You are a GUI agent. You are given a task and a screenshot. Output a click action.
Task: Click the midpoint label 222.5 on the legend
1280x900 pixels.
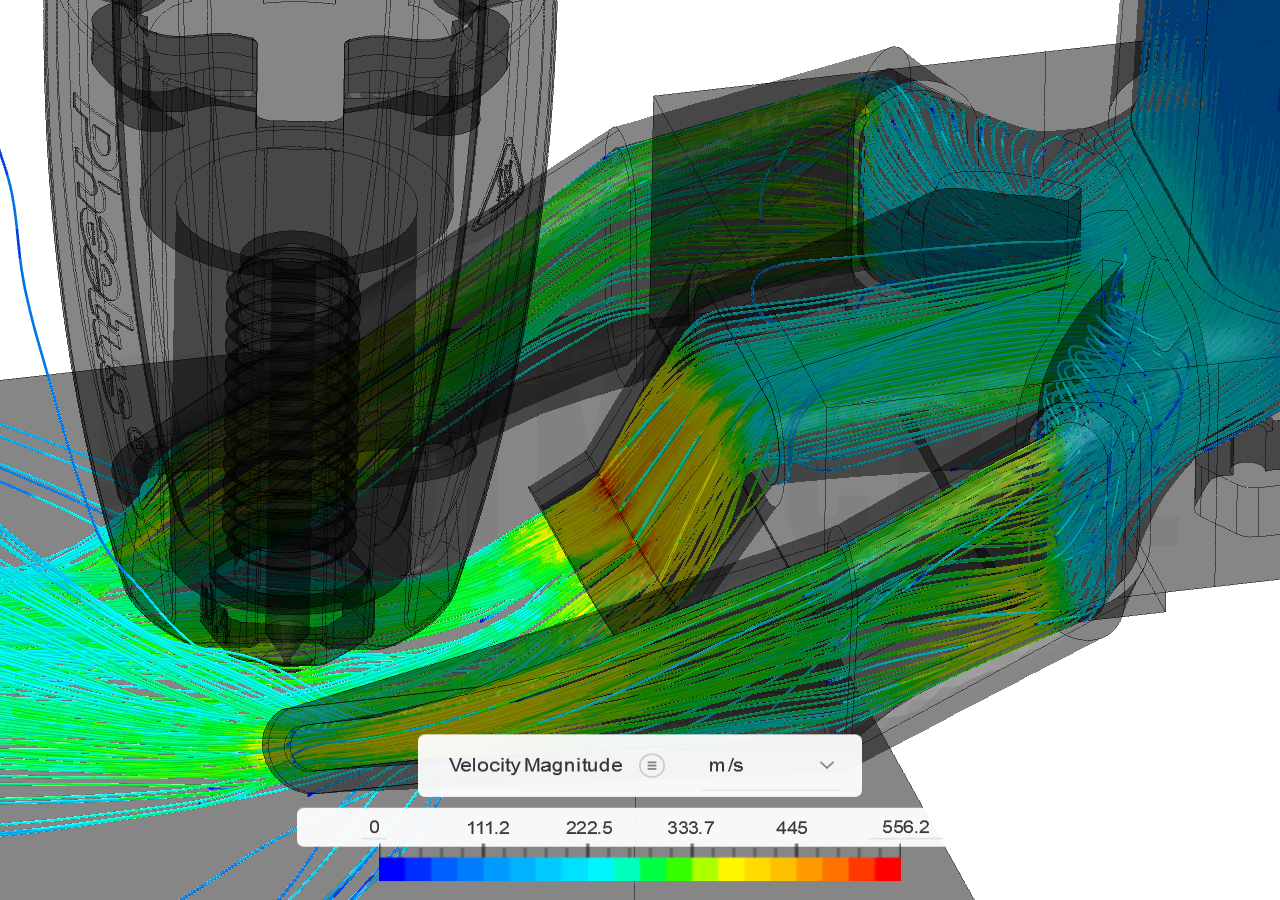tap(589, 827)
